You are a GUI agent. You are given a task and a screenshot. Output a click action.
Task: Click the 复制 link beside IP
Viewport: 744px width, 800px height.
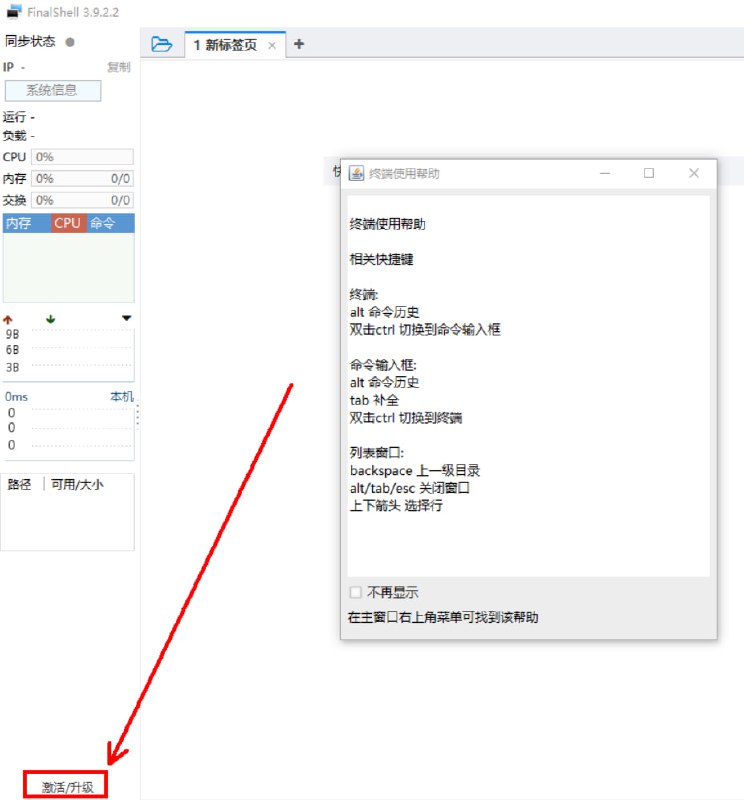pyautogui.click(x=118, y=67)
